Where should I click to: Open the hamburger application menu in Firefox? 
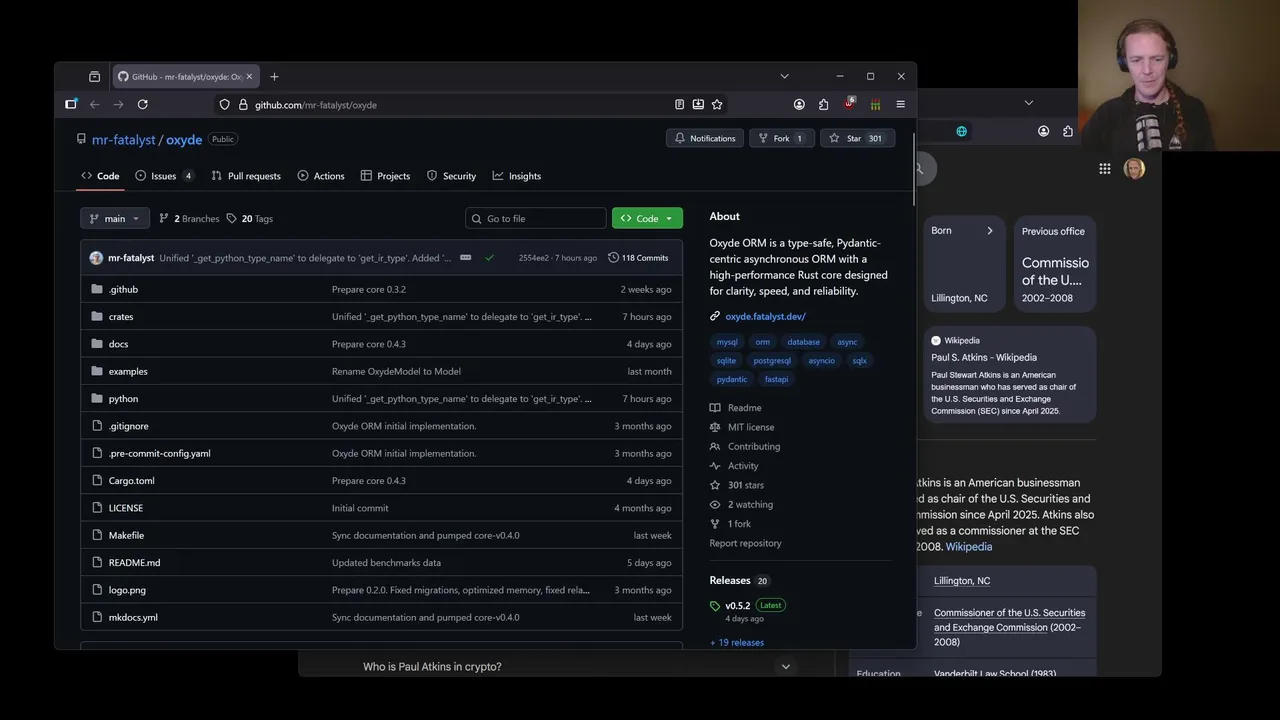pos(900,104)
